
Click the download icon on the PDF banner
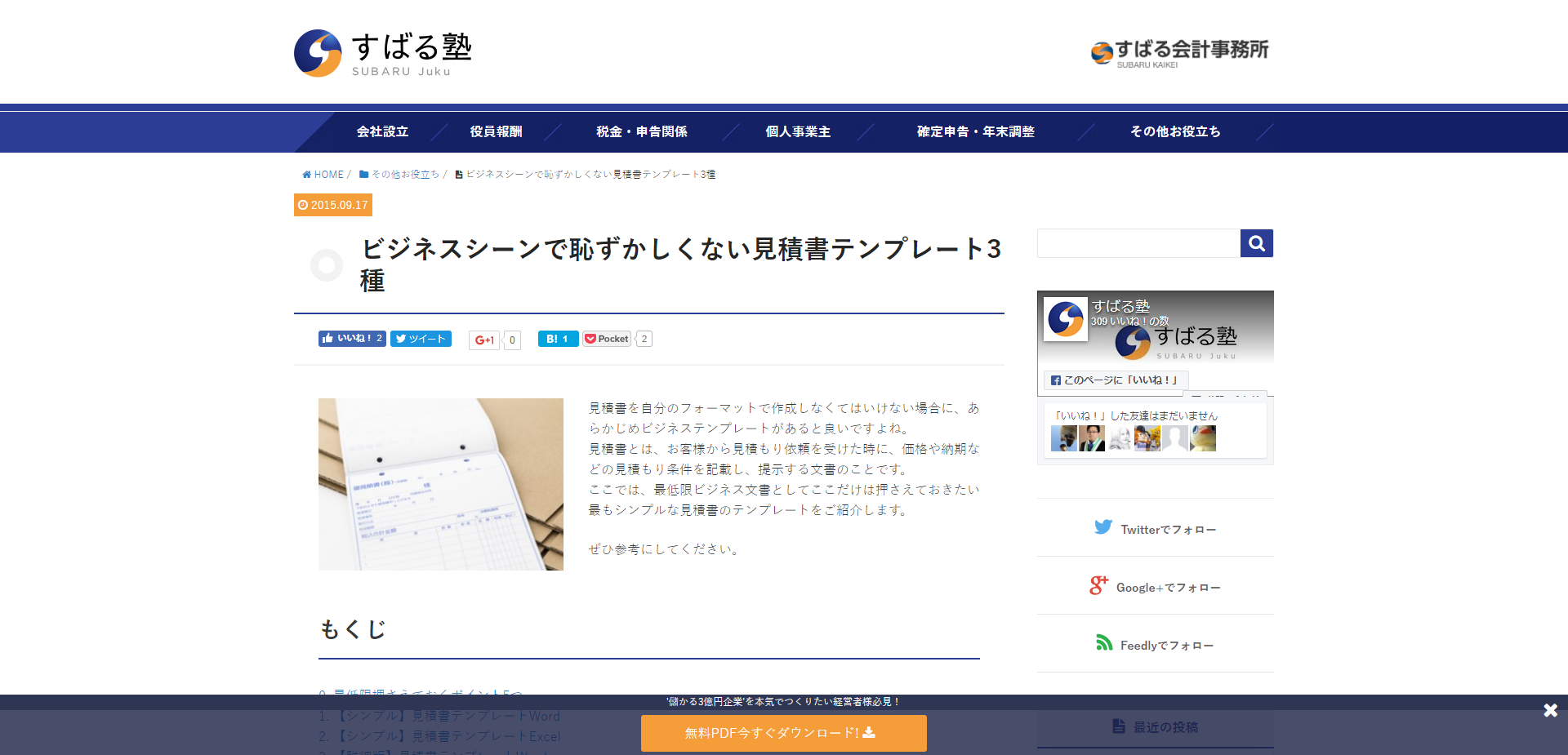[868, 732]
